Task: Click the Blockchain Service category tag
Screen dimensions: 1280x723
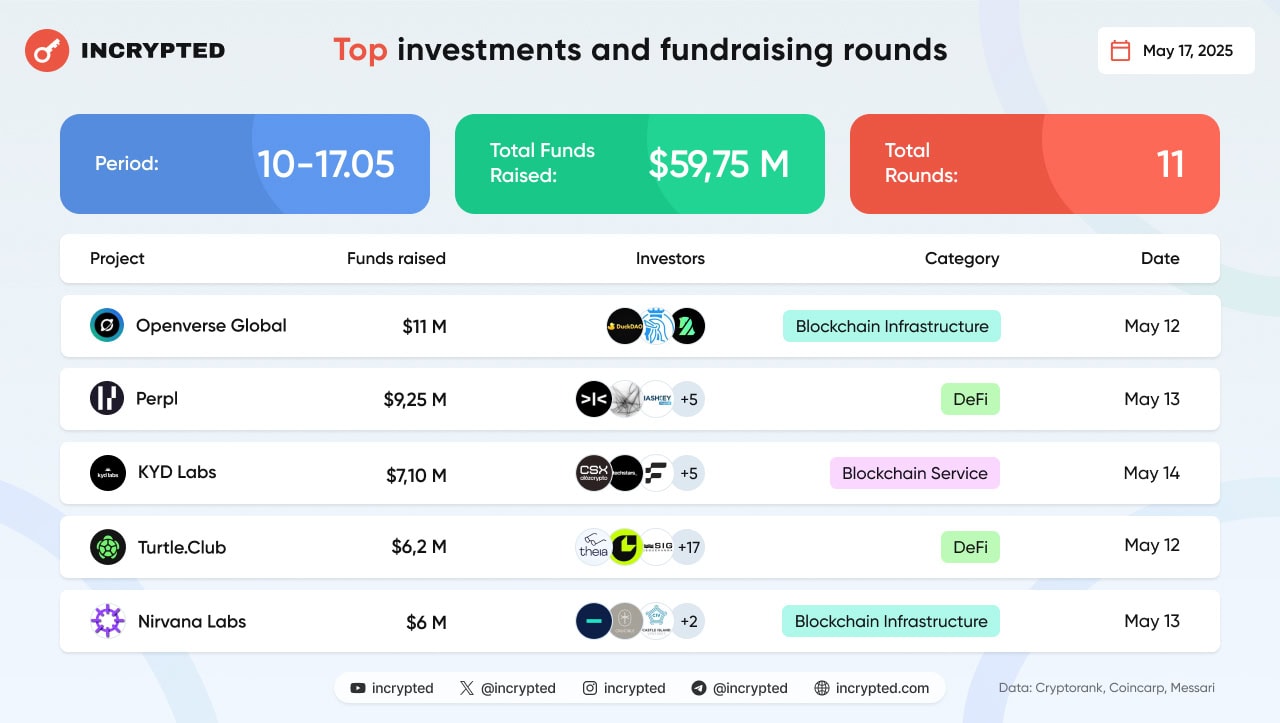Action: [914, 473]
